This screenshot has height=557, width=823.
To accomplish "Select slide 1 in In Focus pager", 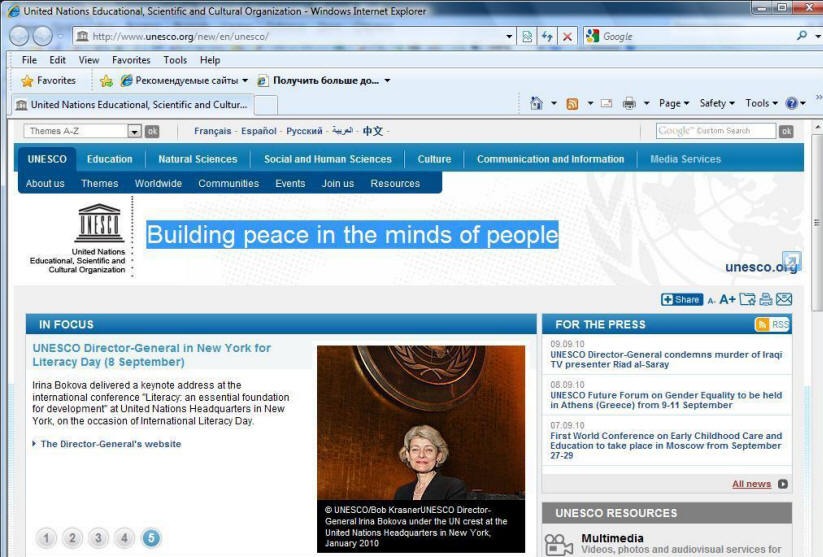I will pos(46,538).
